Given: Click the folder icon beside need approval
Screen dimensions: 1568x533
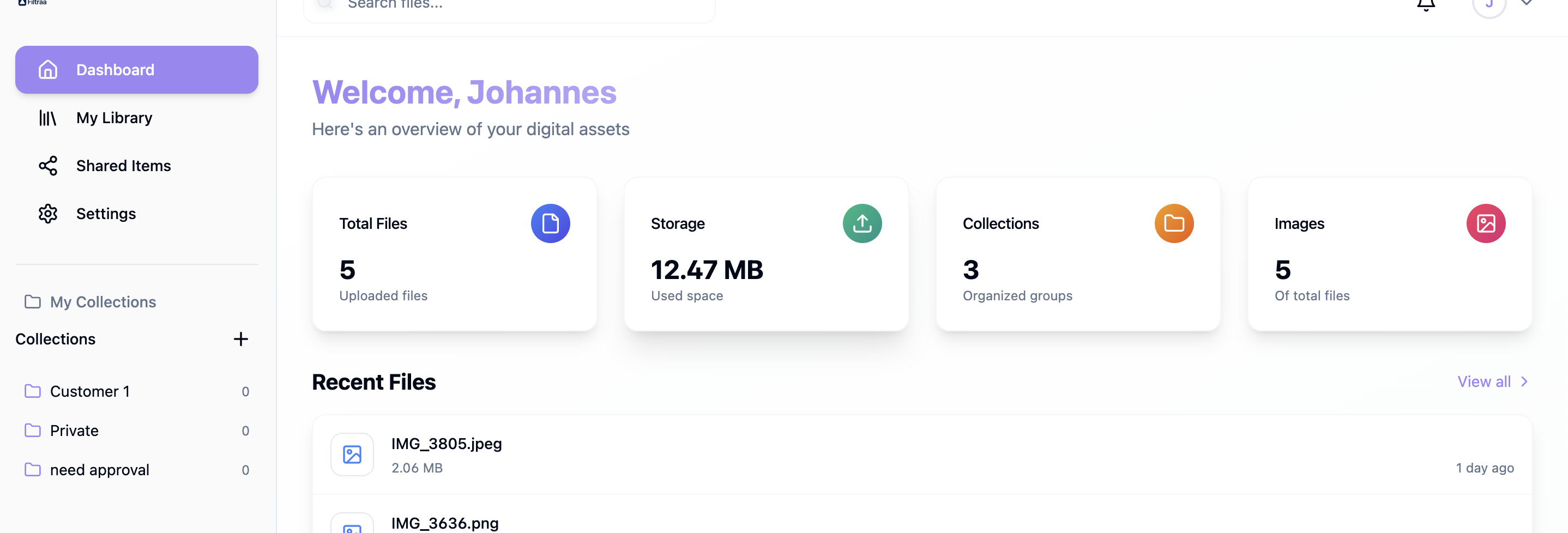Looking at the screenshot, I should [33, 470].
